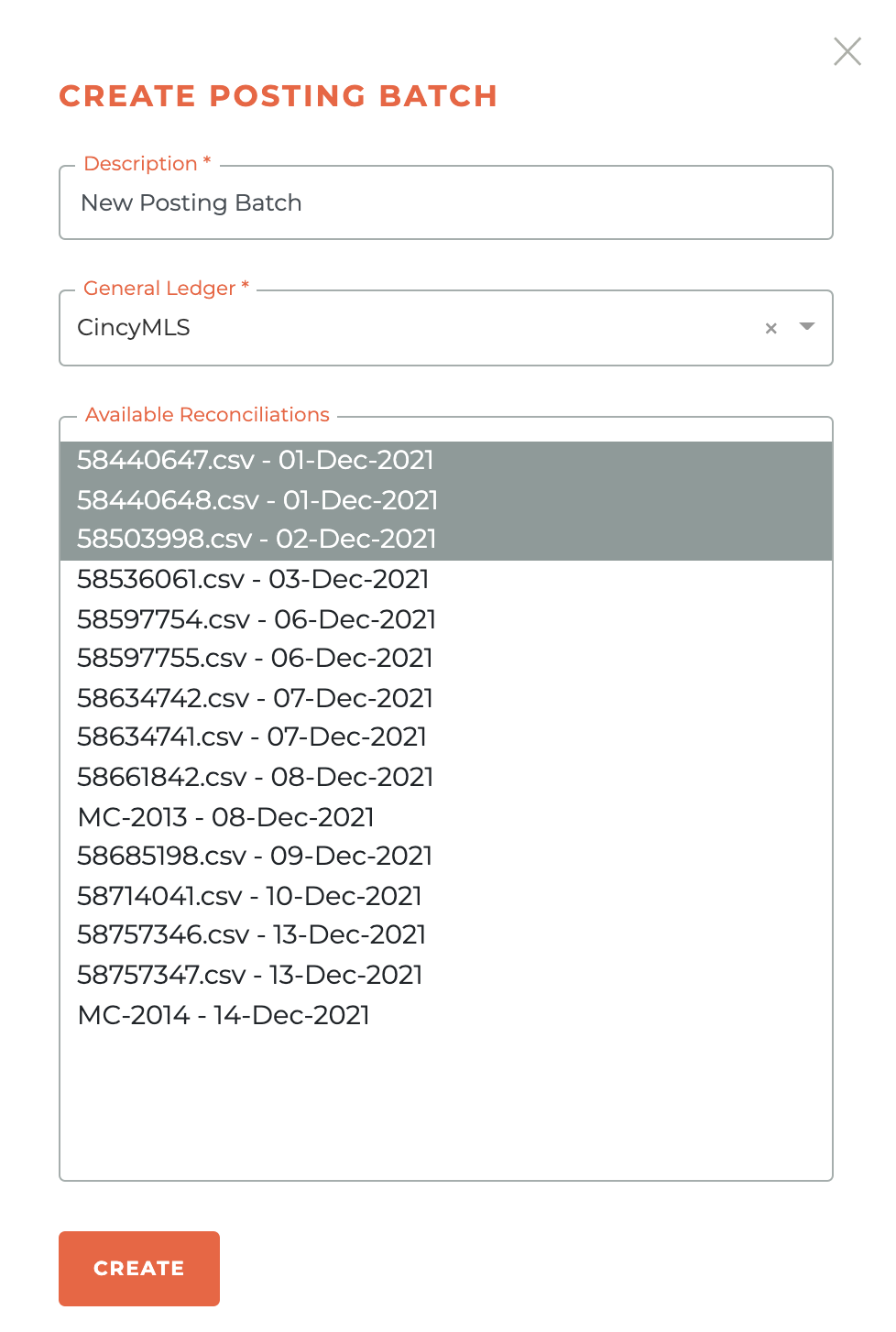The height and width of the screenshot is (1332, 896).
Task: Deselect reconciliation 58503998.csv - 02-Dec-2021
Action: (256, 540)
